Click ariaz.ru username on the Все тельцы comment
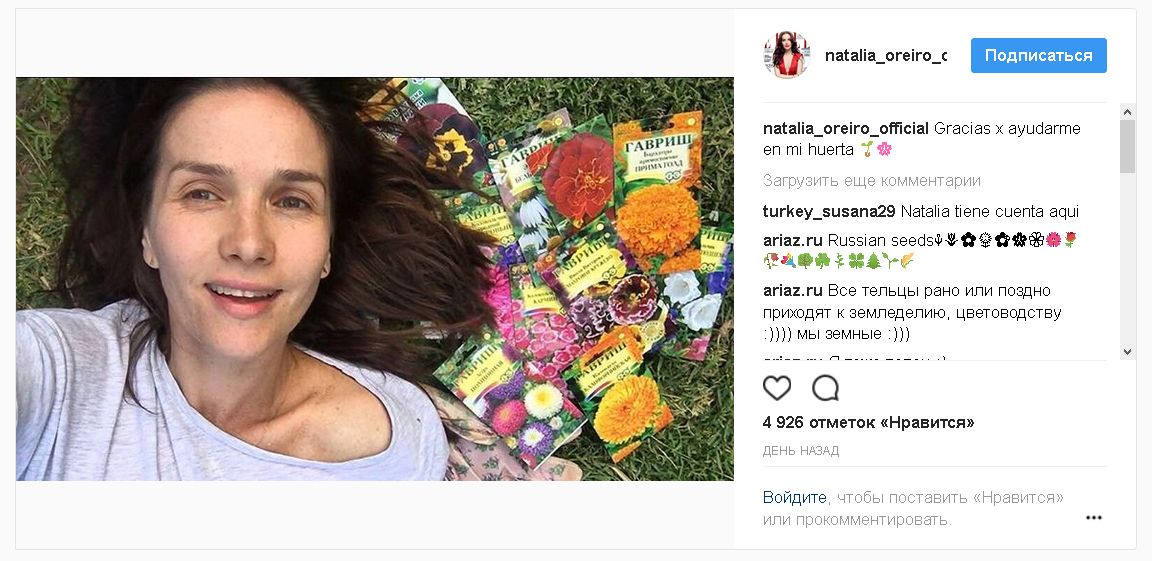The image size is (1152, 561). click(792, 291)
